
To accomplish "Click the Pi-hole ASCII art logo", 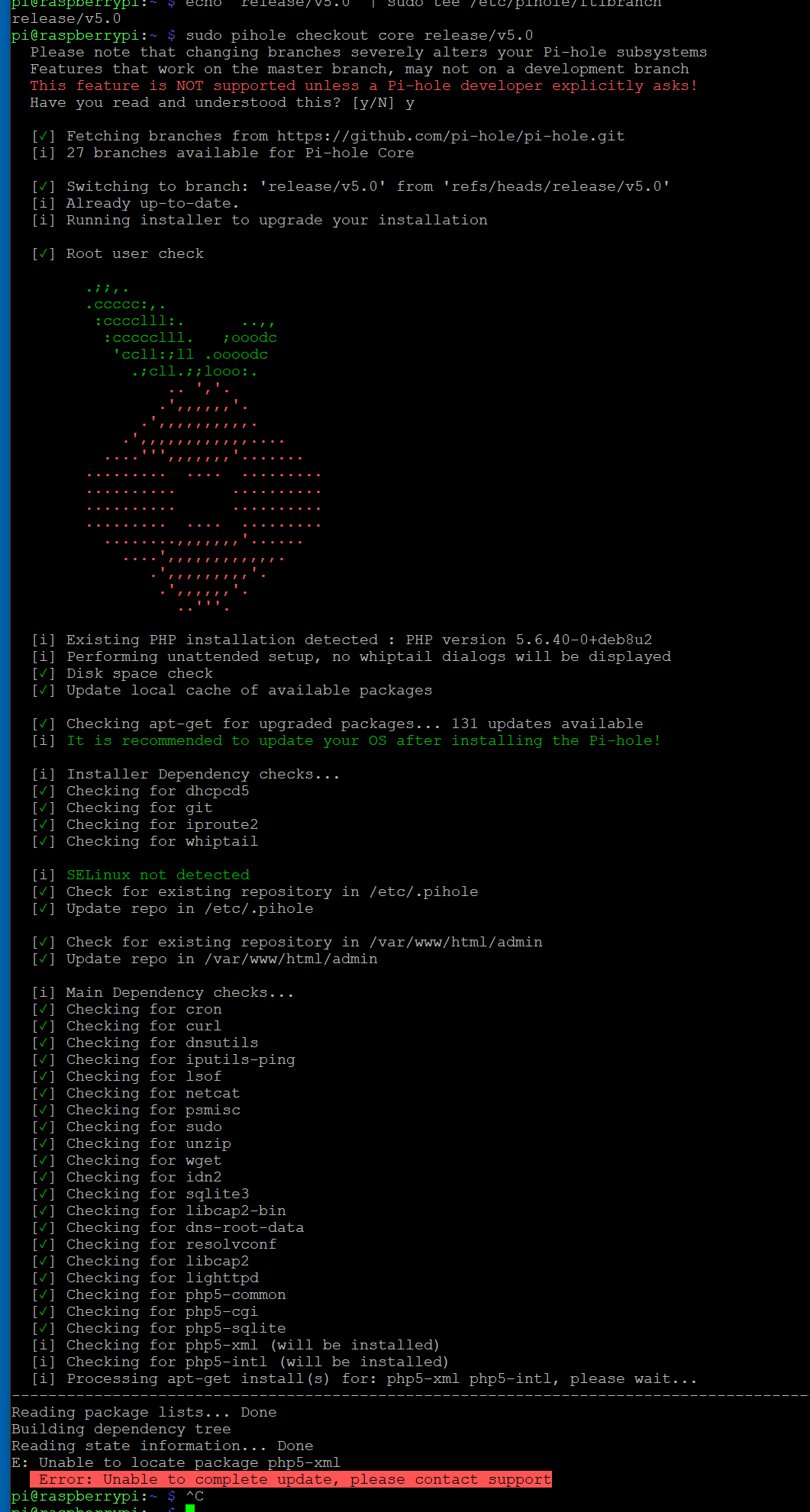I will coord(203,449).
